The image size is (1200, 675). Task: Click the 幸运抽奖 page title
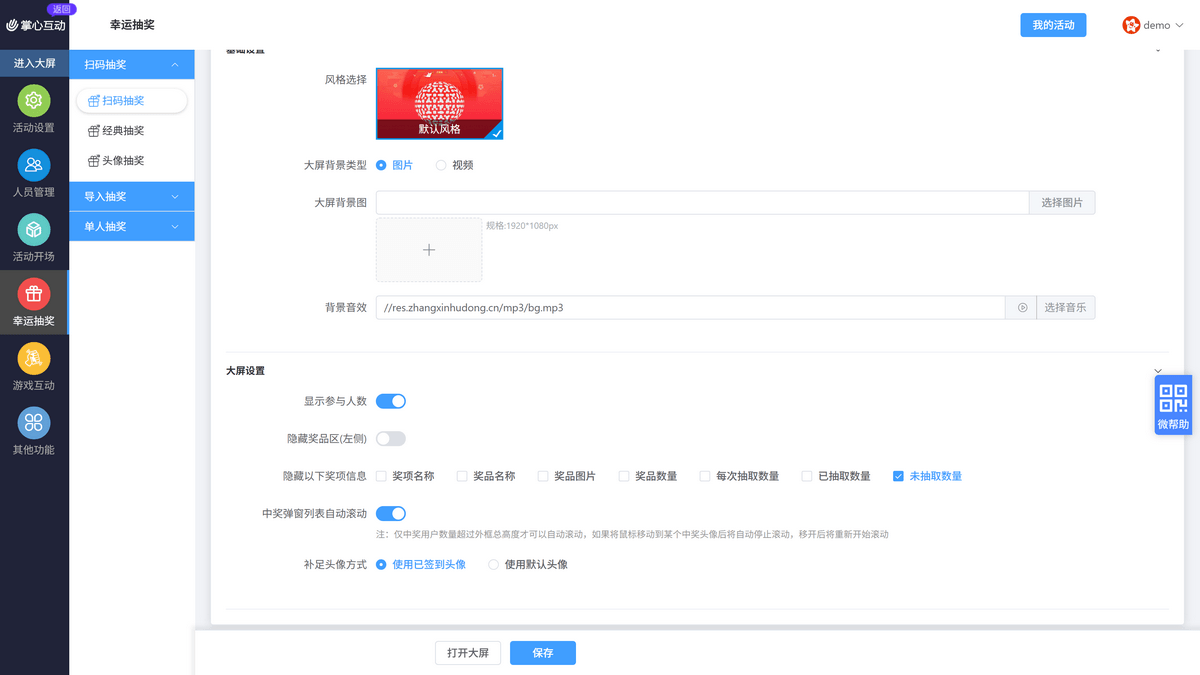[x=132, y=25]
